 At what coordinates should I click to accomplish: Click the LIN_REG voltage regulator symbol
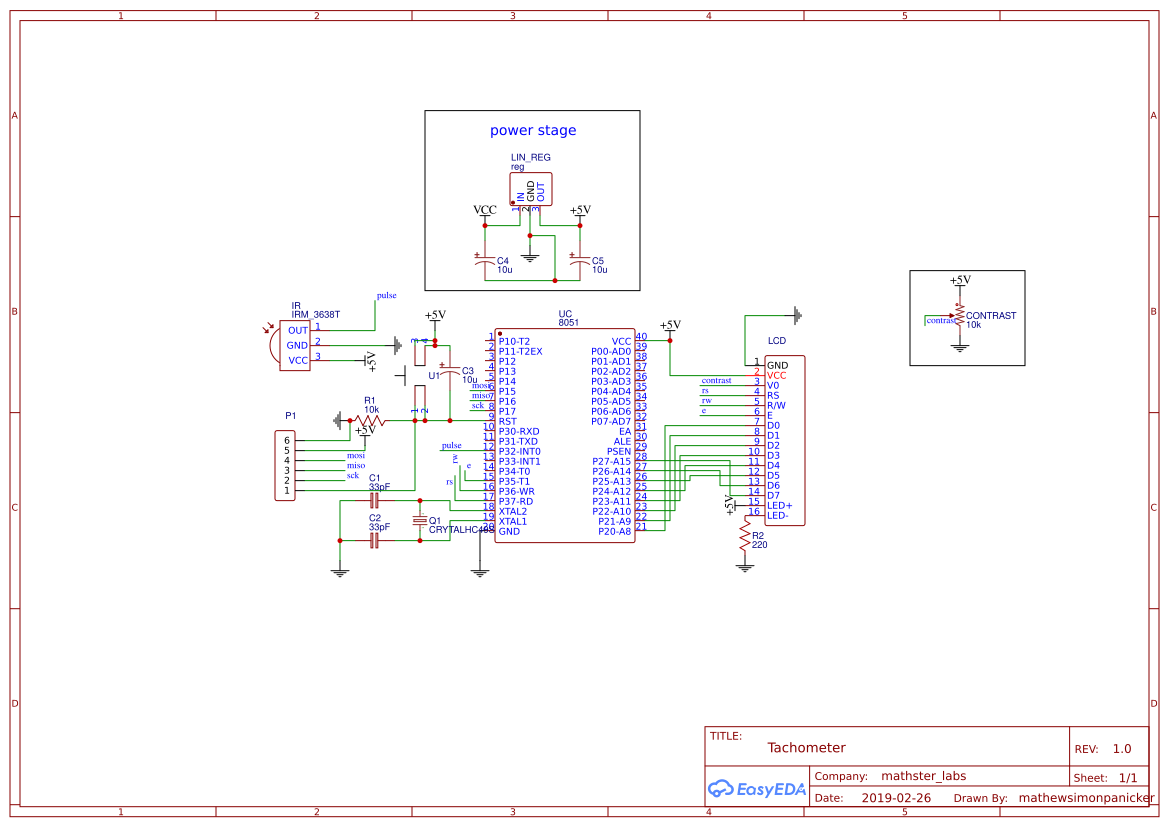click(529, 189)
